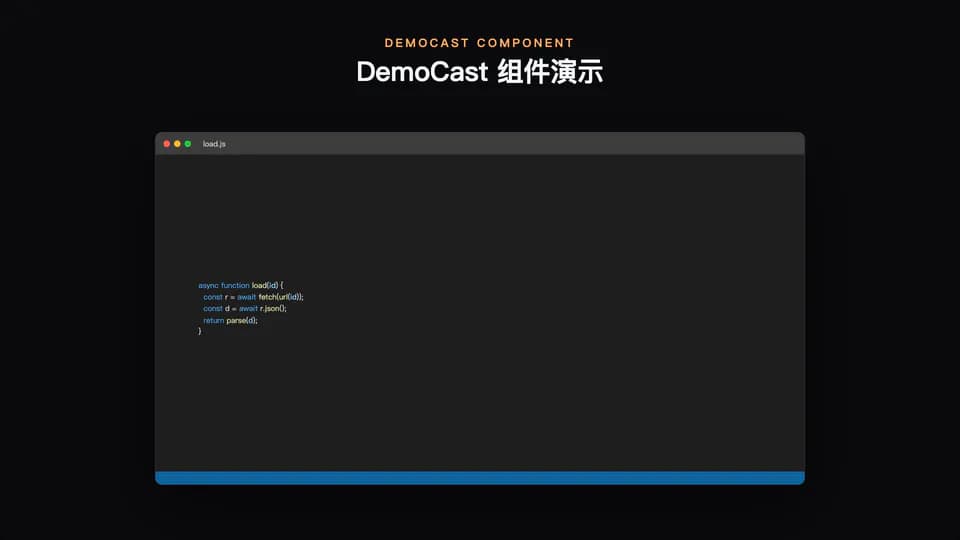Click the 'DemoCast 组件演示' heading

click(480, 72)
